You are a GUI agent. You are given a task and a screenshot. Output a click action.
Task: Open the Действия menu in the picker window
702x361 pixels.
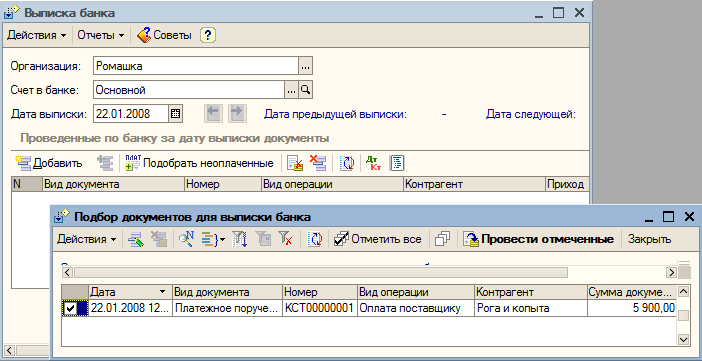(x=86, y=239)
